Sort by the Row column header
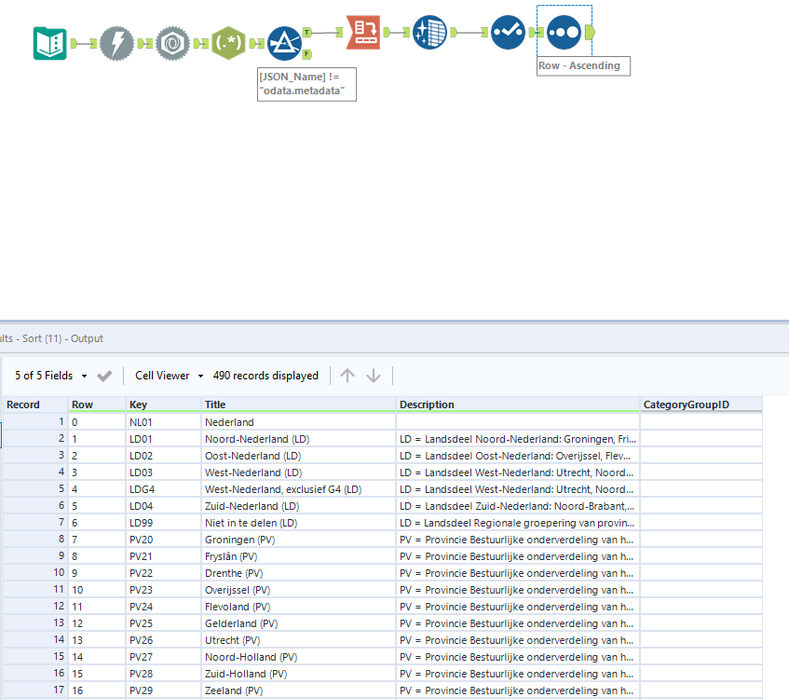Viewport: 789px width, 700px height. (x=97, y=405)
